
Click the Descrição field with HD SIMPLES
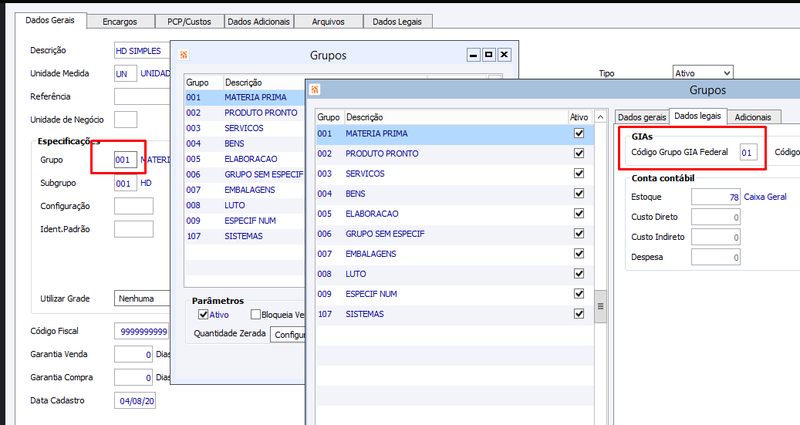(x=142, y=51)
